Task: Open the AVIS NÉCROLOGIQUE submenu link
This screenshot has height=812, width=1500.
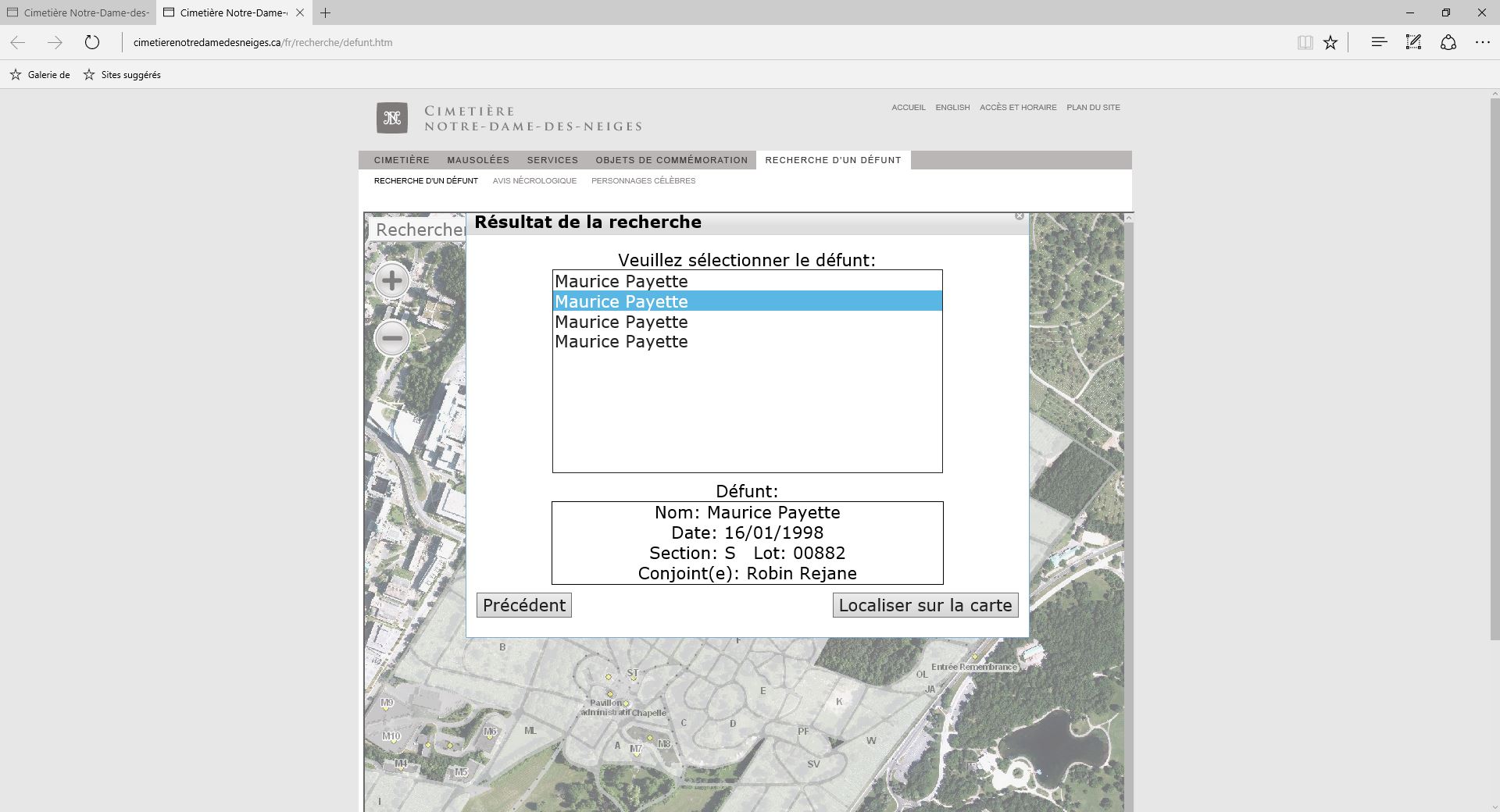Action: click(534, 181)
